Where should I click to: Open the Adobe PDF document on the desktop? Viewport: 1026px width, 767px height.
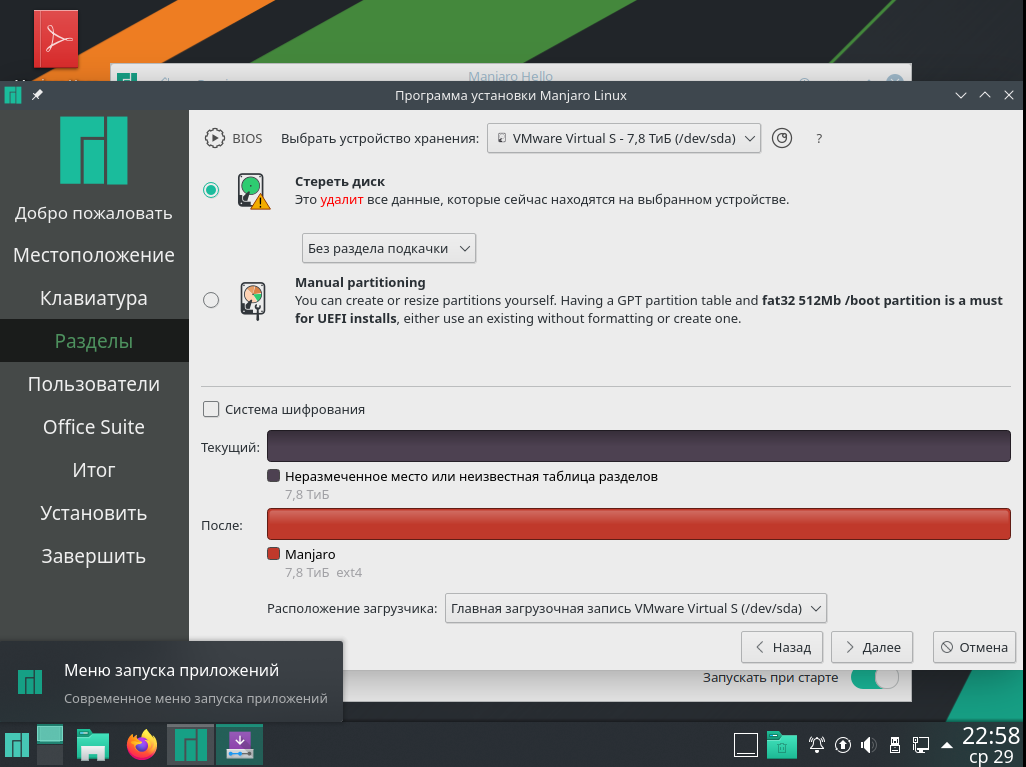(56, 39)
